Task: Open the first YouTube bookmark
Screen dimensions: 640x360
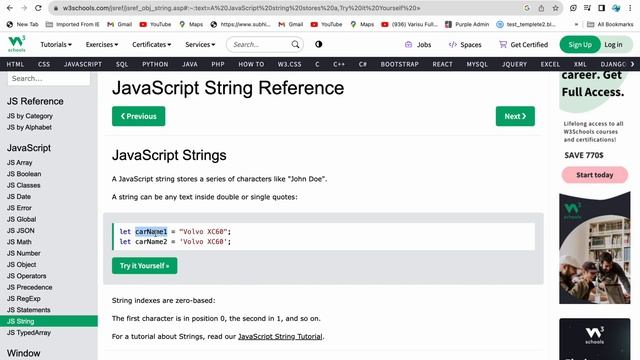Action: click(156, 24)
